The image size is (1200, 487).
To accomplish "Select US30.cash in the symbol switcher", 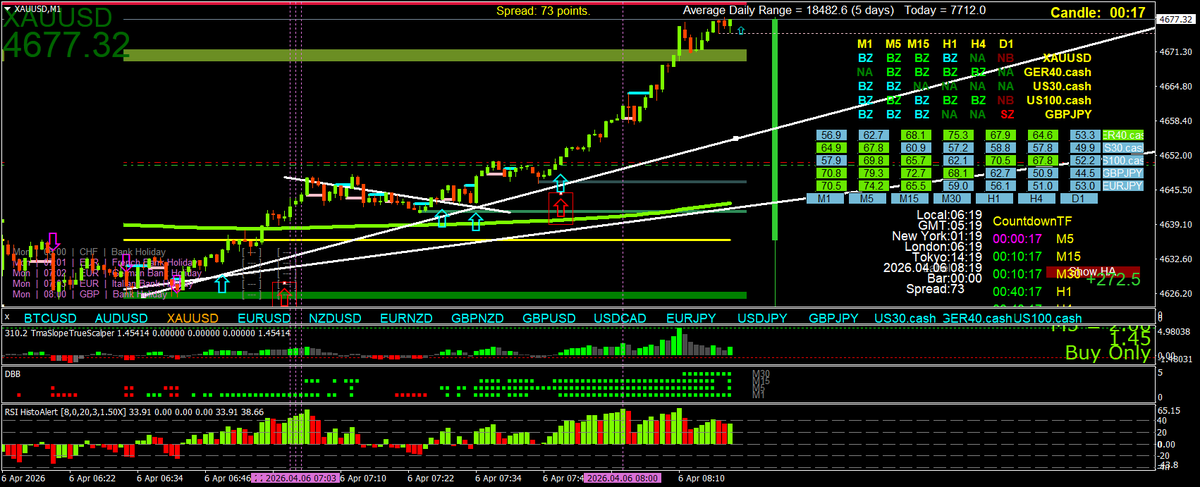I will [905, 317].
